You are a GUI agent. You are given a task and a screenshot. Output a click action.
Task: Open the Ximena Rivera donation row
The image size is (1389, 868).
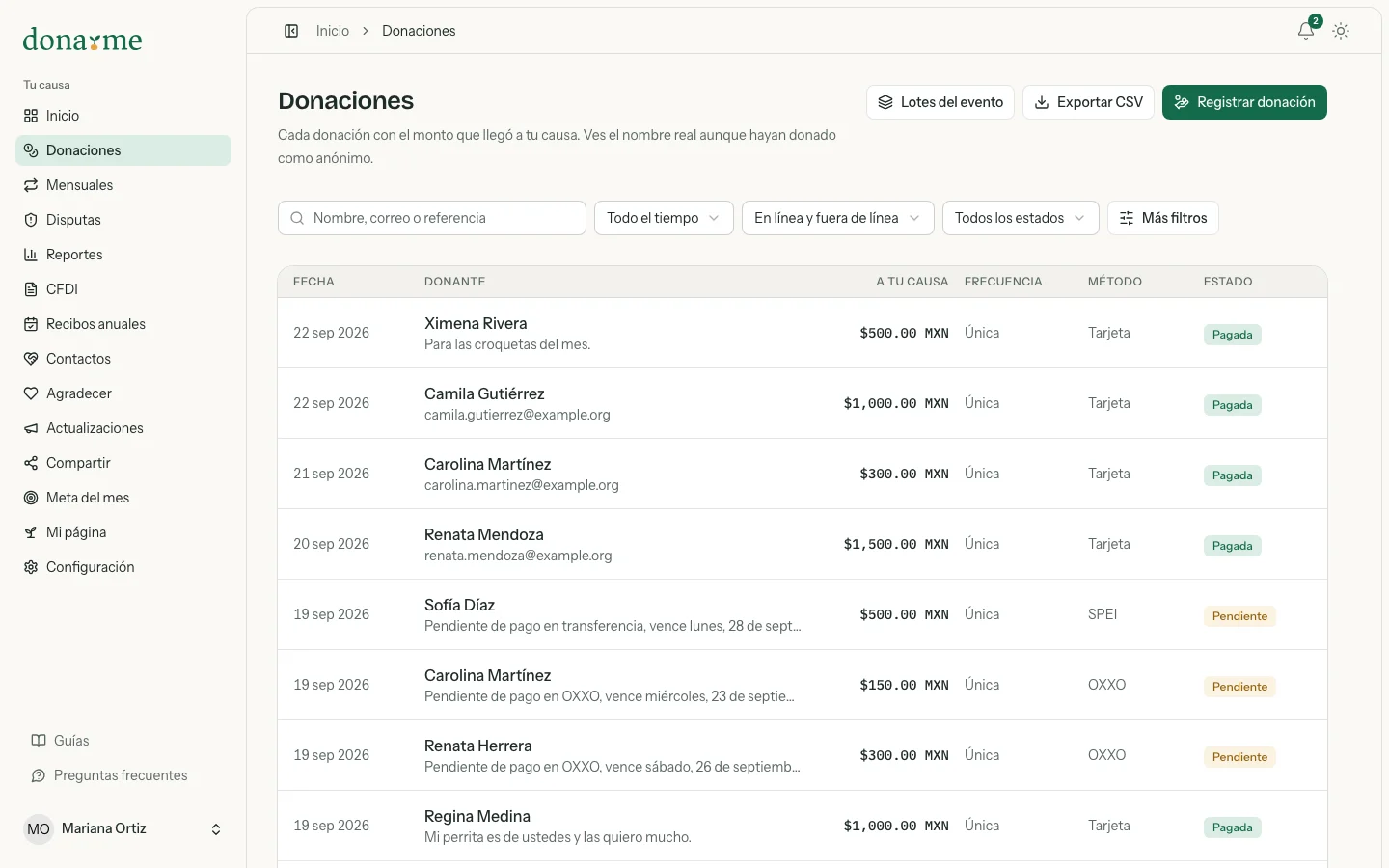[x=803, y=333]
